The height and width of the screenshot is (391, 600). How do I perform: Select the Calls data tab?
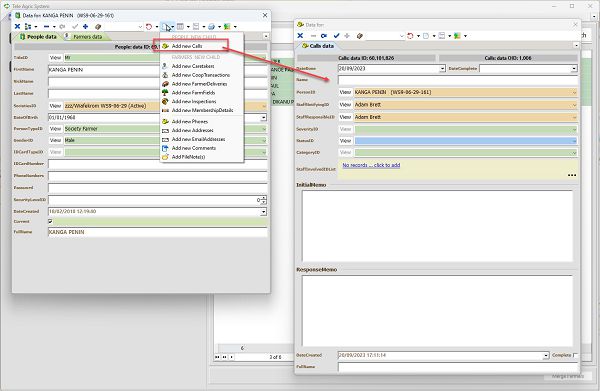(x=318, y=46)
